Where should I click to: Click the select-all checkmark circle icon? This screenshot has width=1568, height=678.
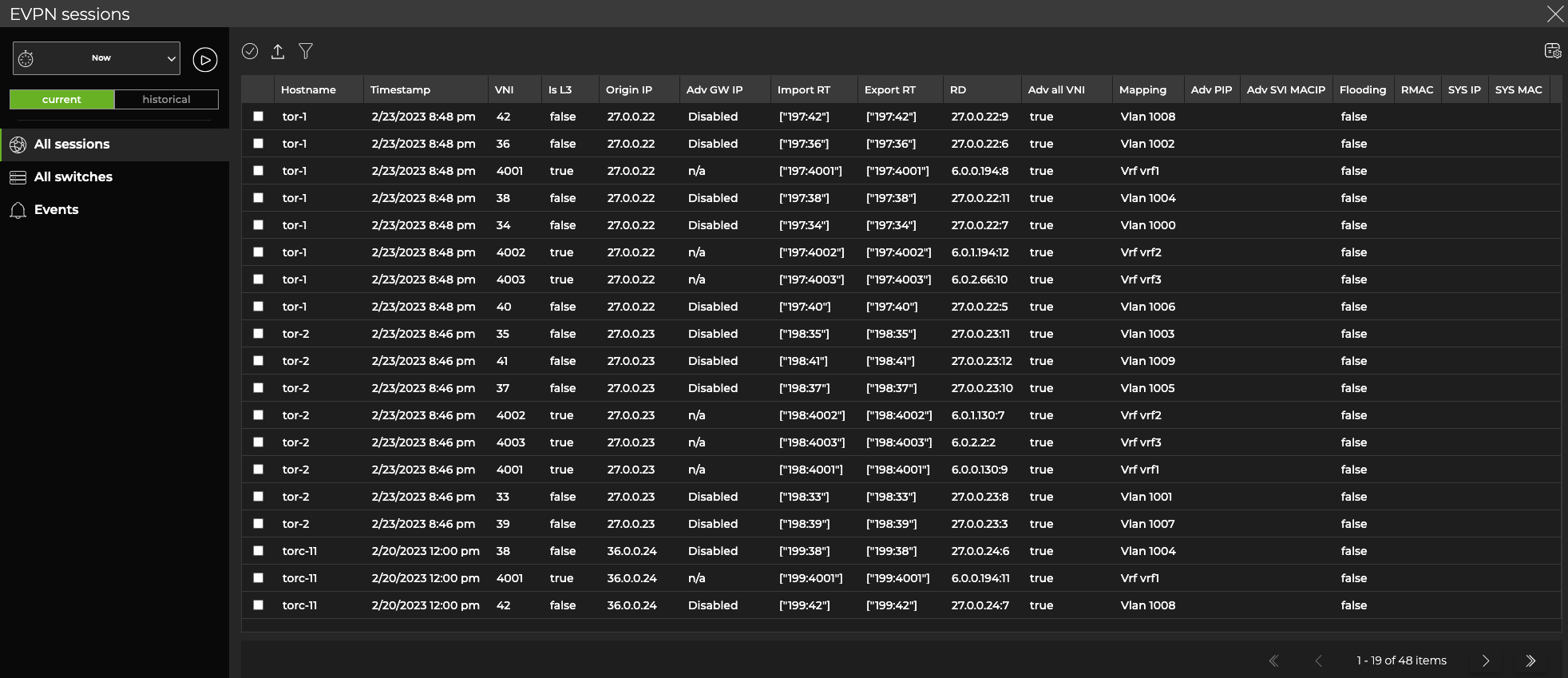tap(250, 51)
